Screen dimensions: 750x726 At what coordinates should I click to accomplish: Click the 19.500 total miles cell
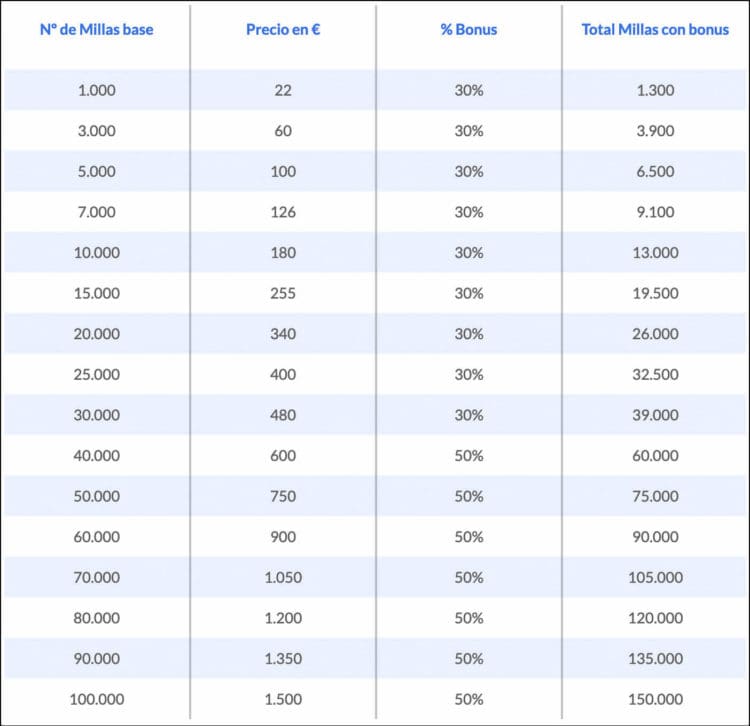coord(655,293)
